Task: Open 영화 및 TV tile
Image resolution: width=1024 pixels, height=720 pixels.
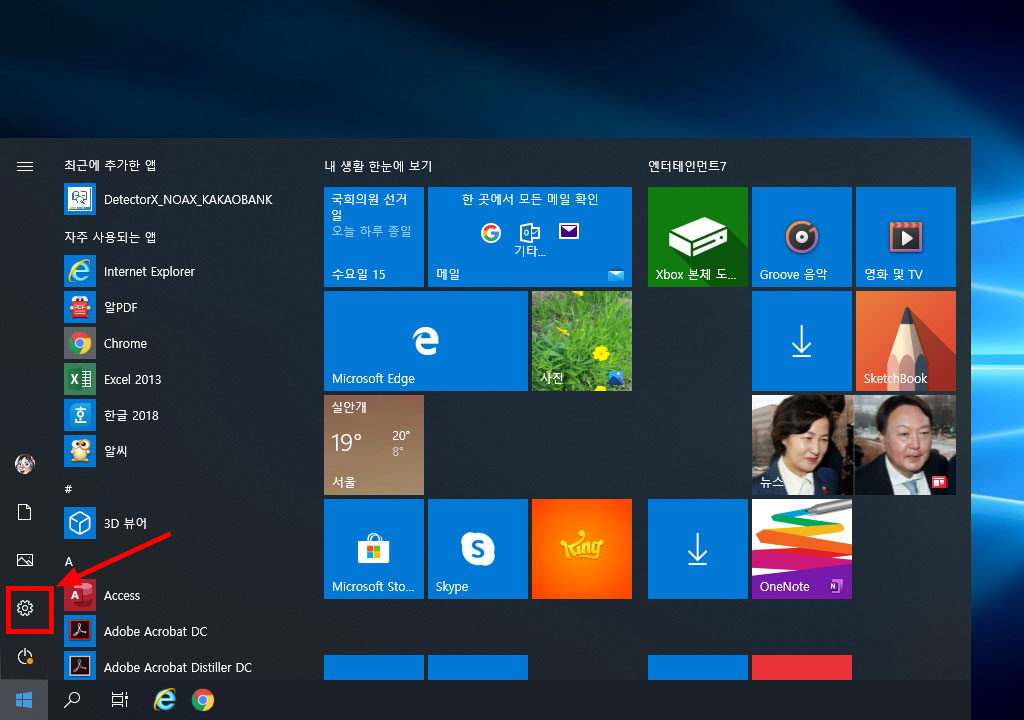Action: click(906, 237)
